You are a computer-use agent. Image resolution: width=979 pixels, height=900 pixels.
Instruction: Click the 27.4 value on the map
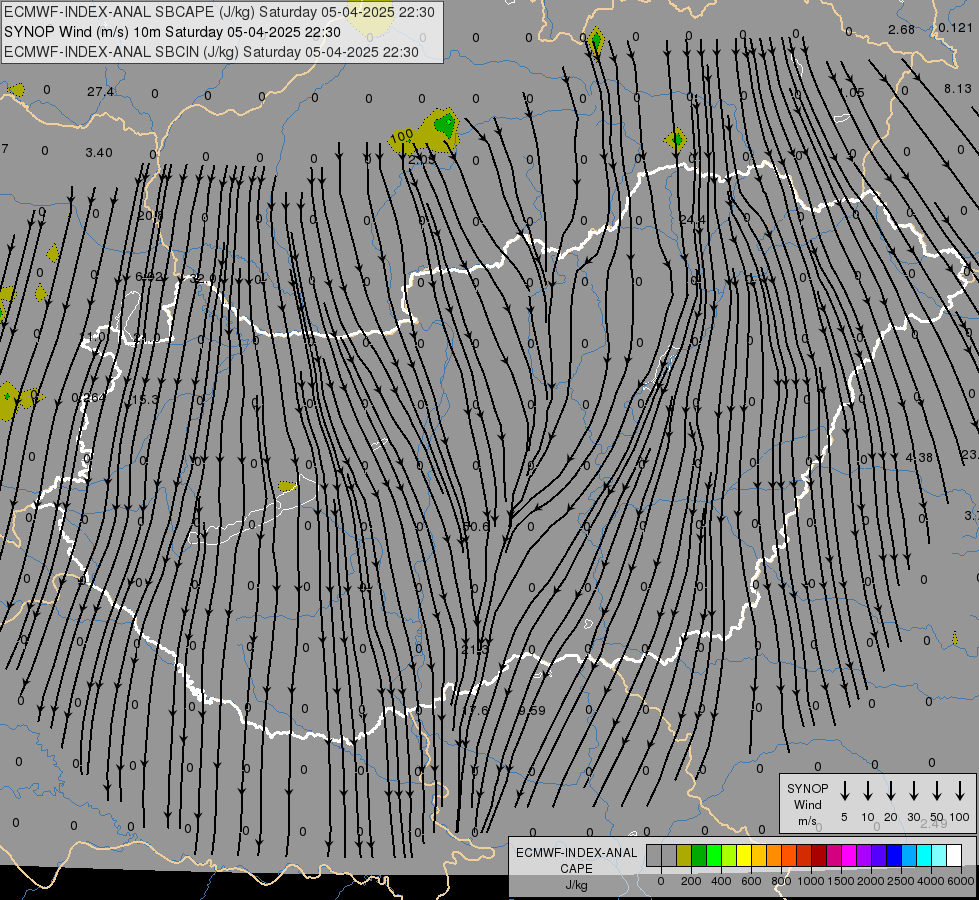pos(101,92)
